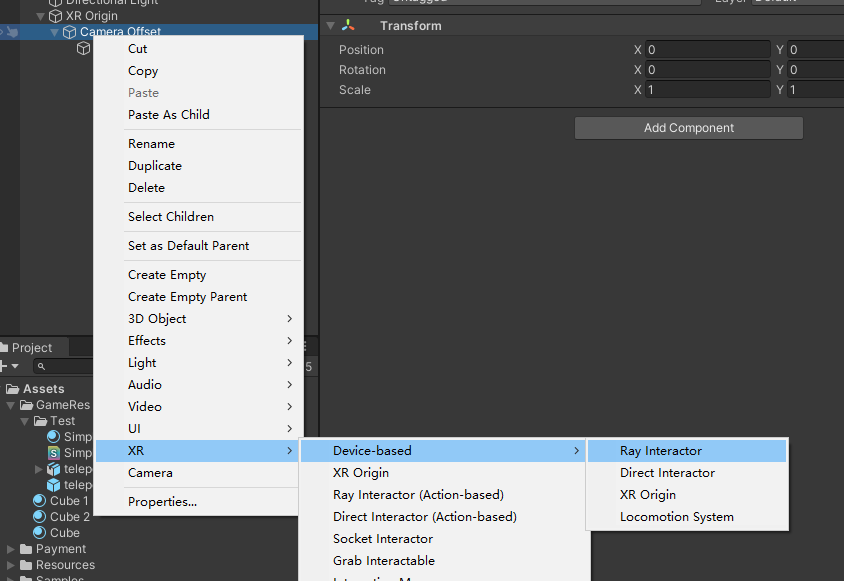
Task: Open the Audio submenu
Action: click(199, 384)
